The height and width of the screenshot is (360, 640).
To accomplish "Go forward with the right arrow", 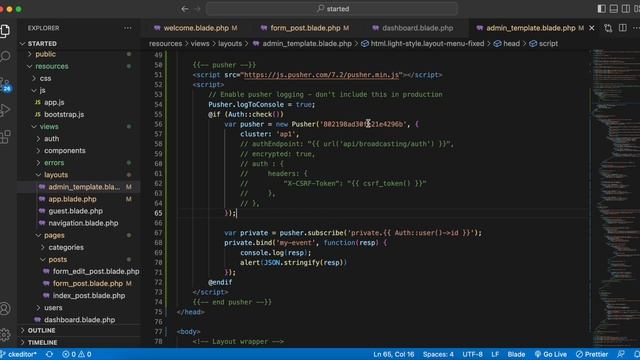I will [x=198, y=9].
